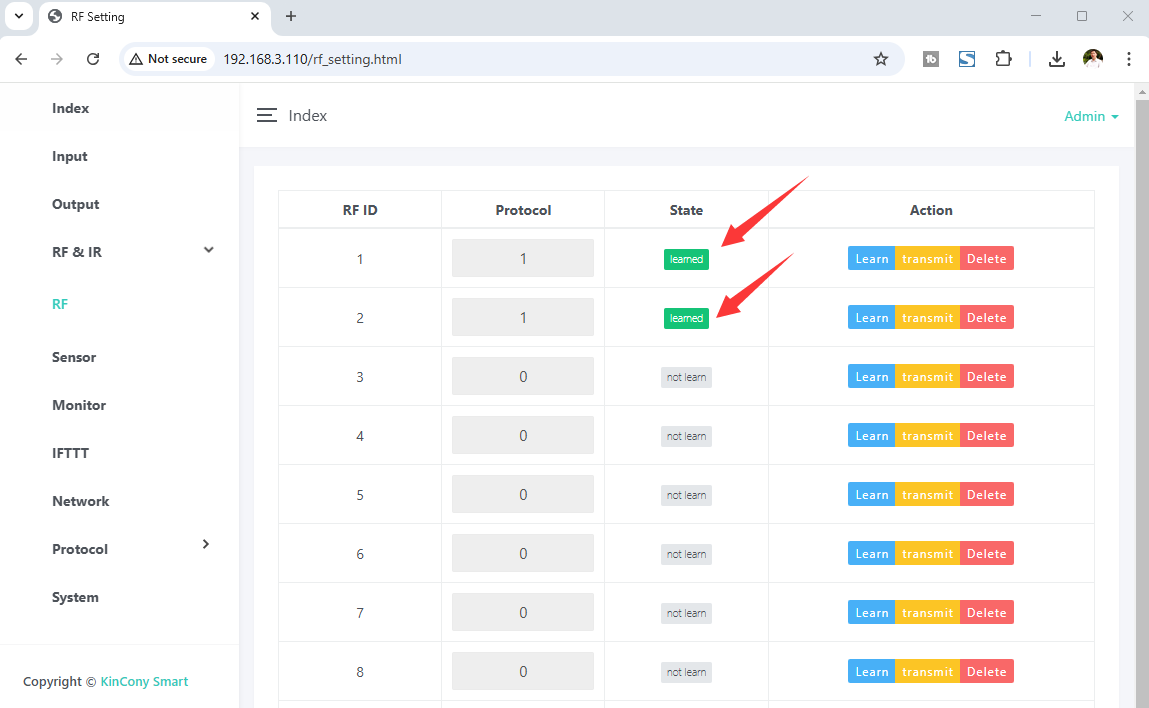This screenshot has width=1149, height=708.
Task: Click the Chrome three-dot menu icon
Action: click(1128, 59)
